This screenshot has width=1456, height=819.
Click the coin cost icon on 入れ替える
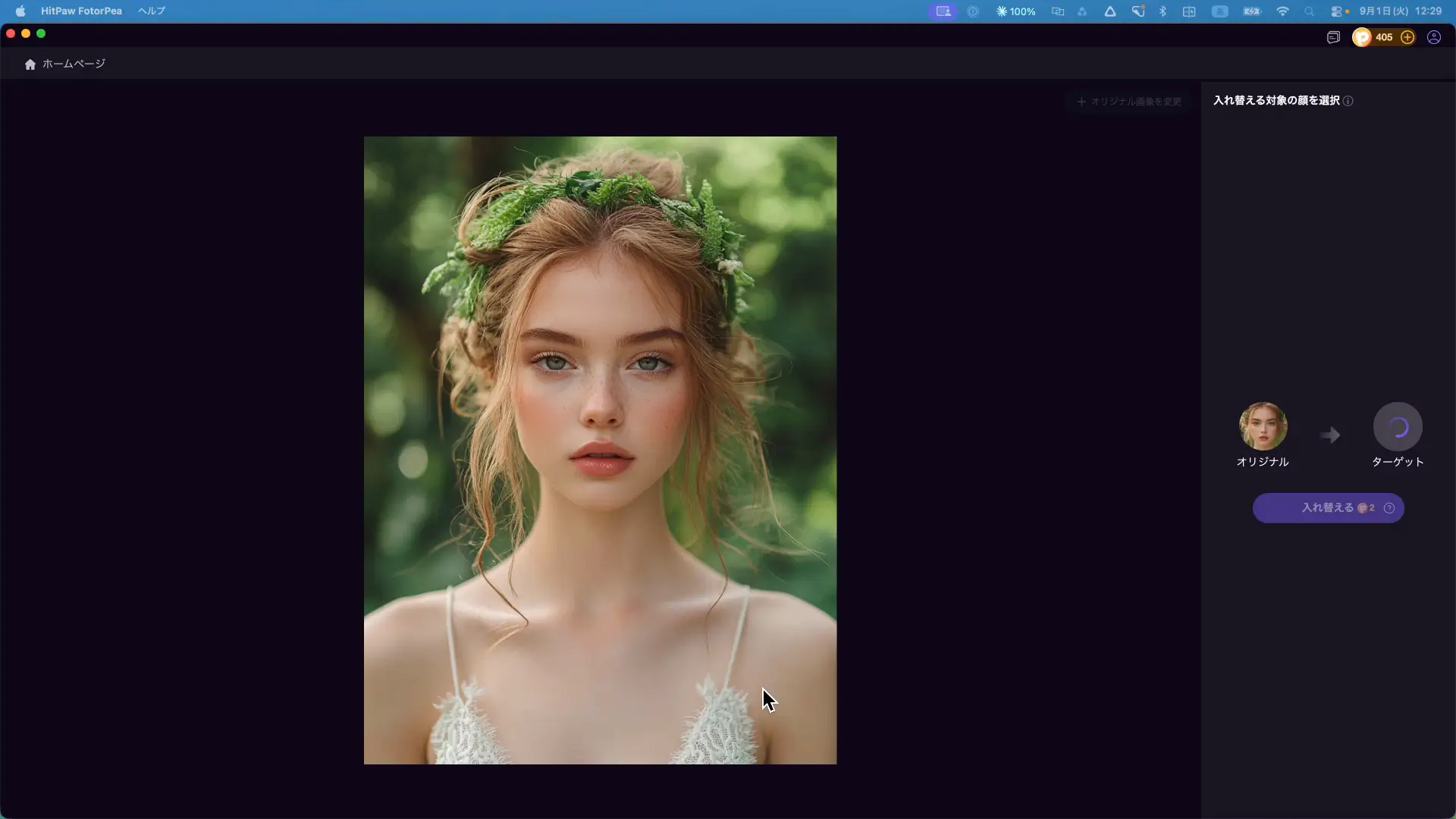(x=1363, y=508)
